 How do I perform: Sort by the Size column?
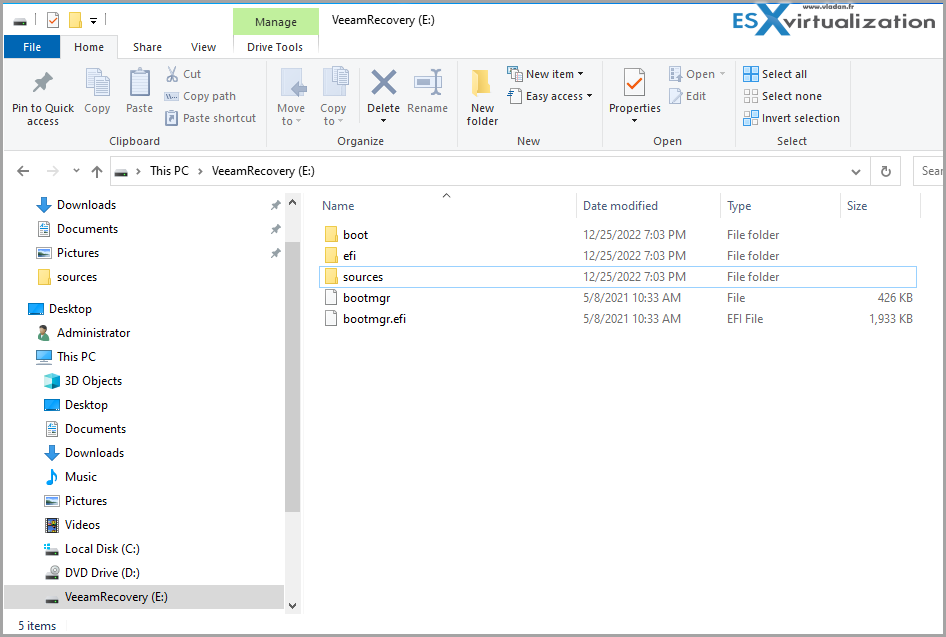coord(880,206)
